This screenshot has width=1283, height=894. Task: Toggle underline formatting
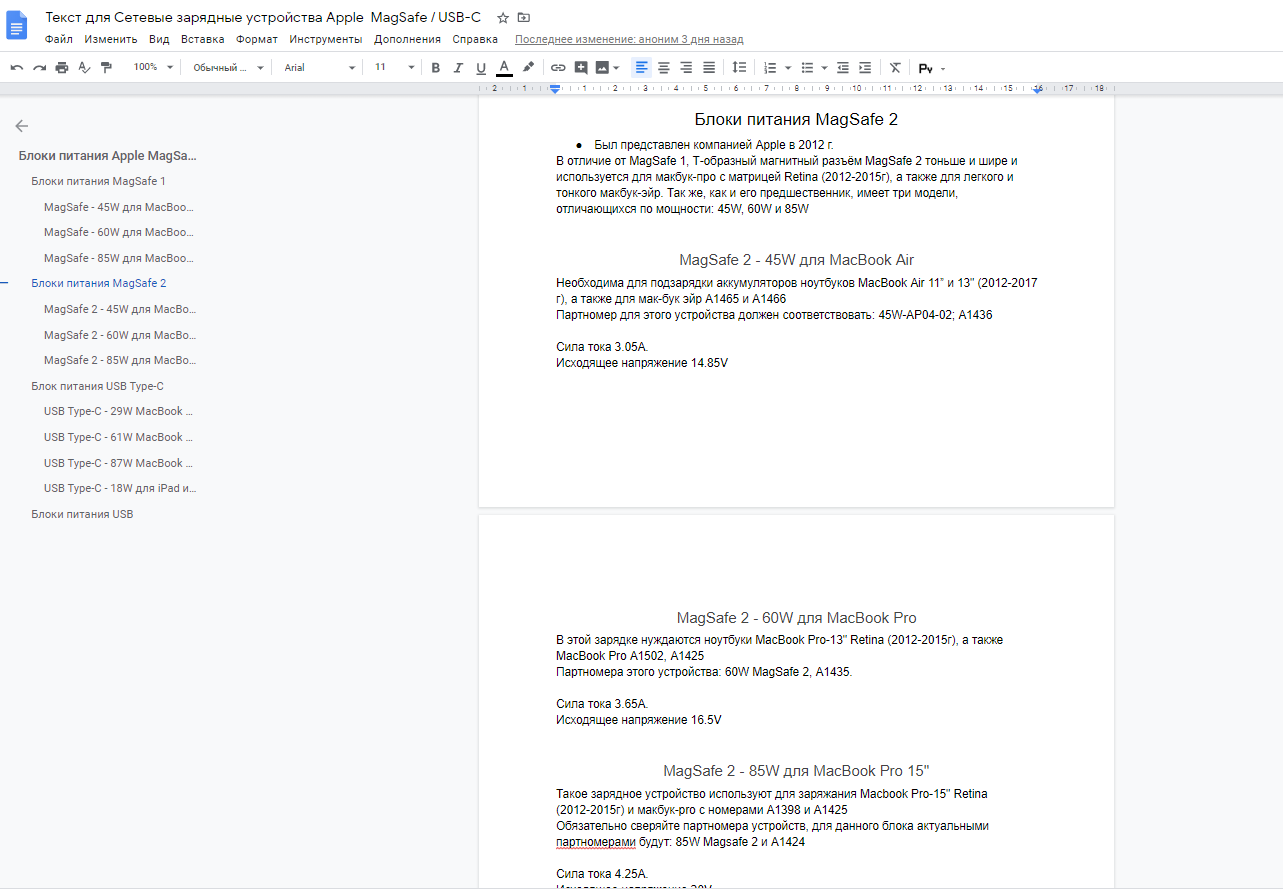pyautogui.click(x=481, y=68)
